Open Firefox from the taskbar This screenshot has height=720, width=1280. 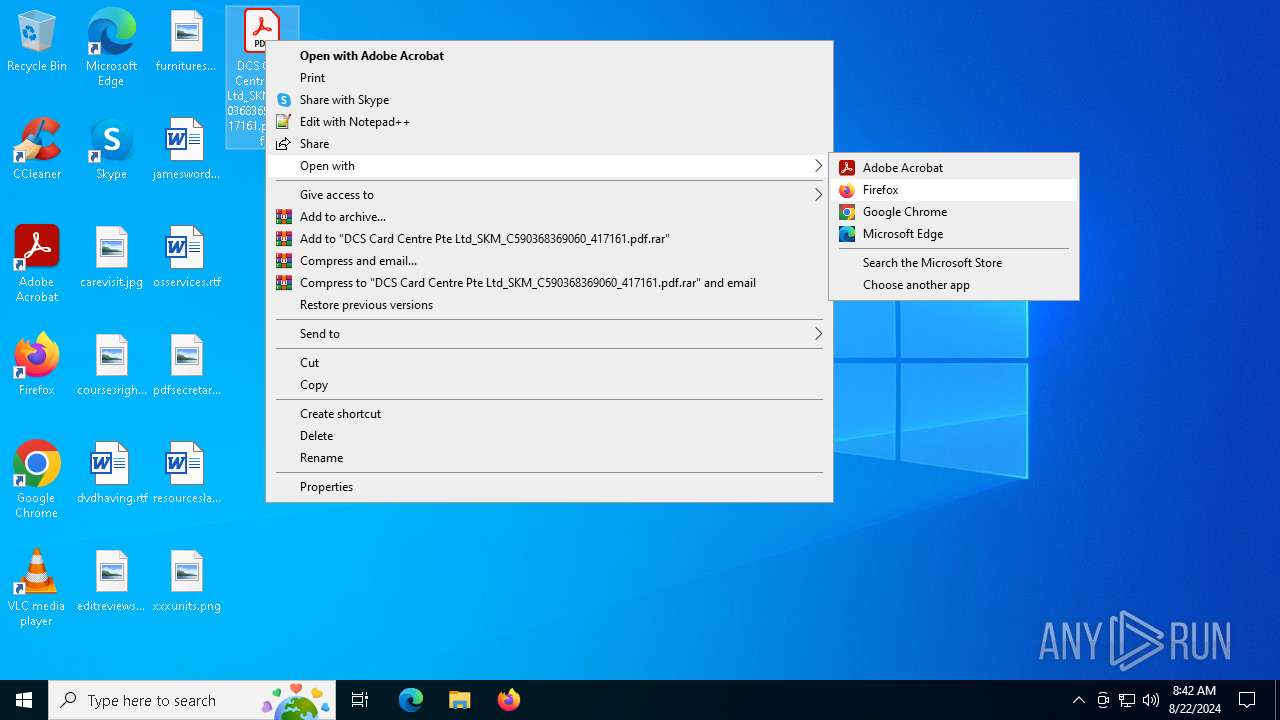pyautogui.click(x=508, y=700)
